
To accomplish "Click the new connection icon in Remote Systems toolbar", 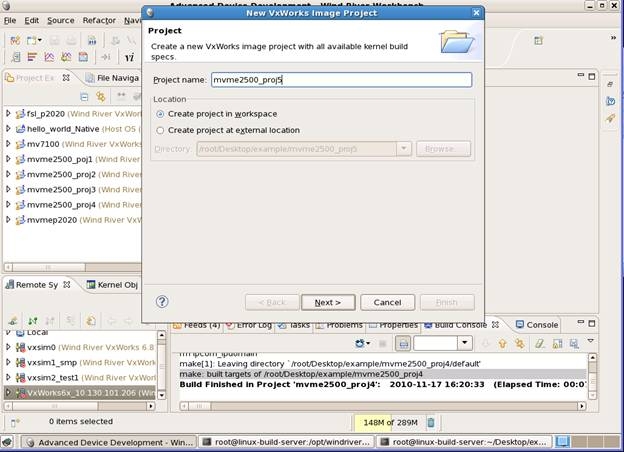I will tap(91, 320).
